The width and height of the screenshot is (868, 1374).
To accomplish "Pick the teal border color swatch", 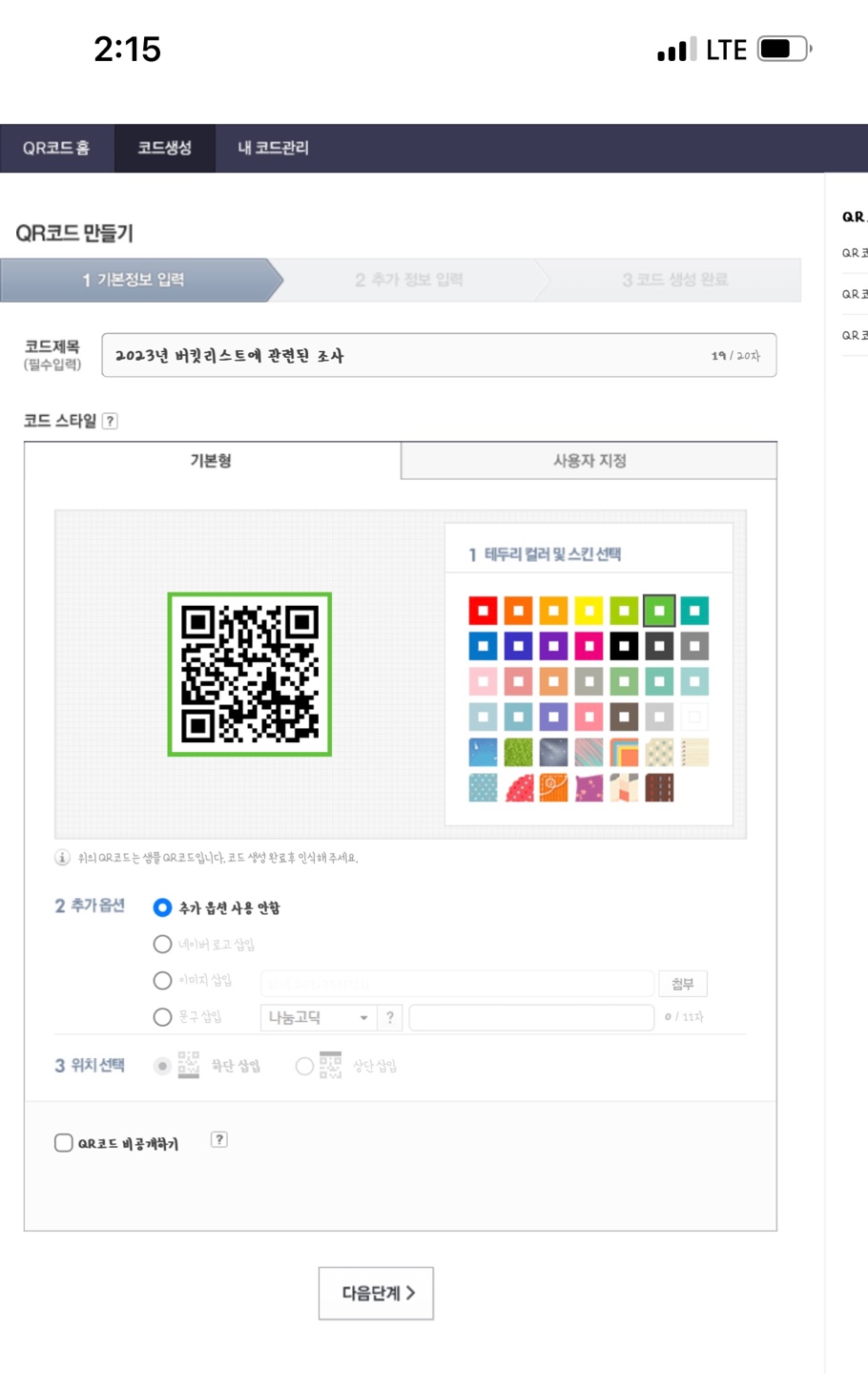I will click(694, 611).
